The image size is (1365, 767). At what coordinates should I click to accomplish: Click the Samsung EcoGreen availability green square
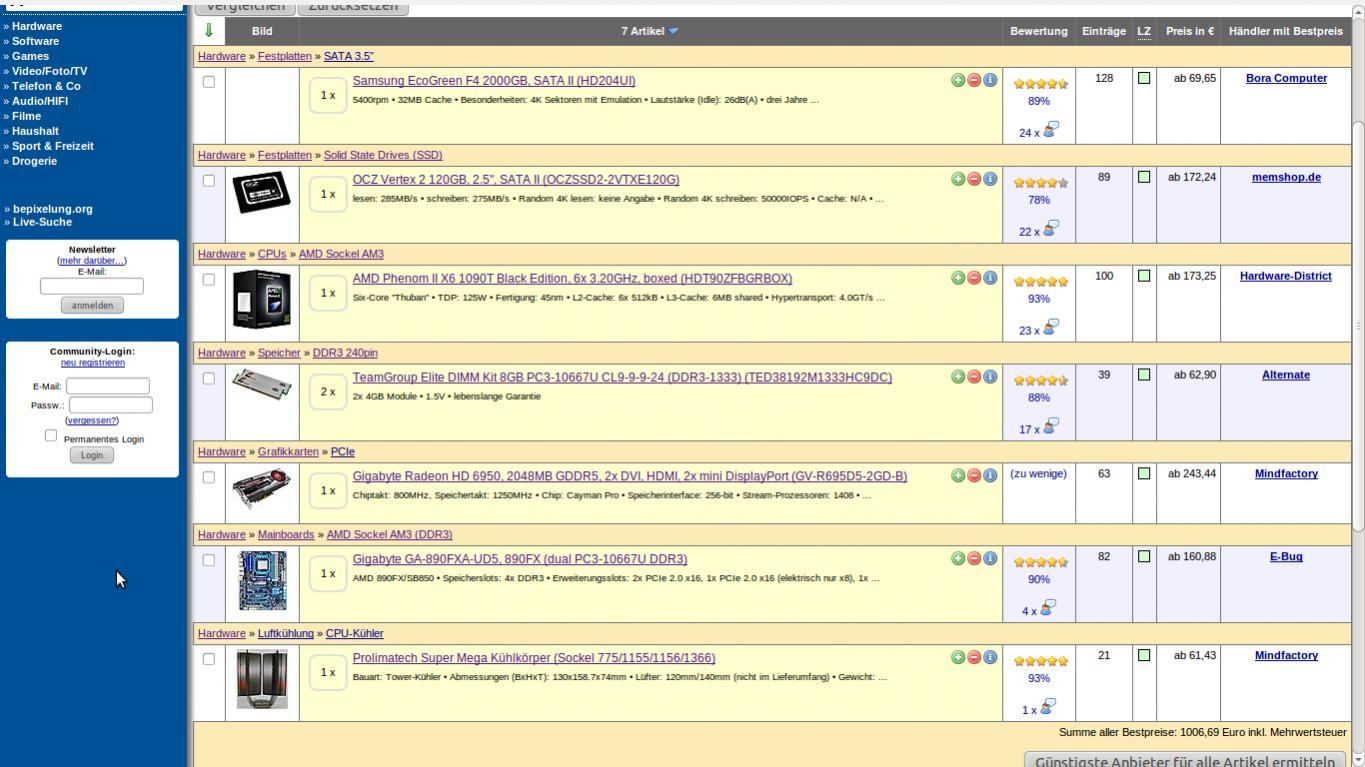click(x=1144, y=78)
